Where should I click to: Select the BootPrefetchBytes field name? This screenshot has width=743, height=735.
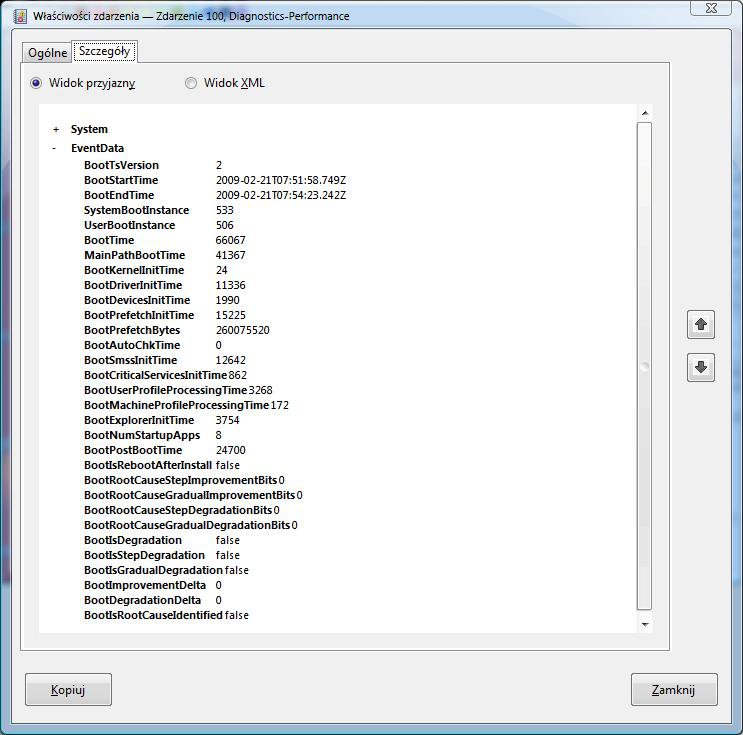coord(132,330)
